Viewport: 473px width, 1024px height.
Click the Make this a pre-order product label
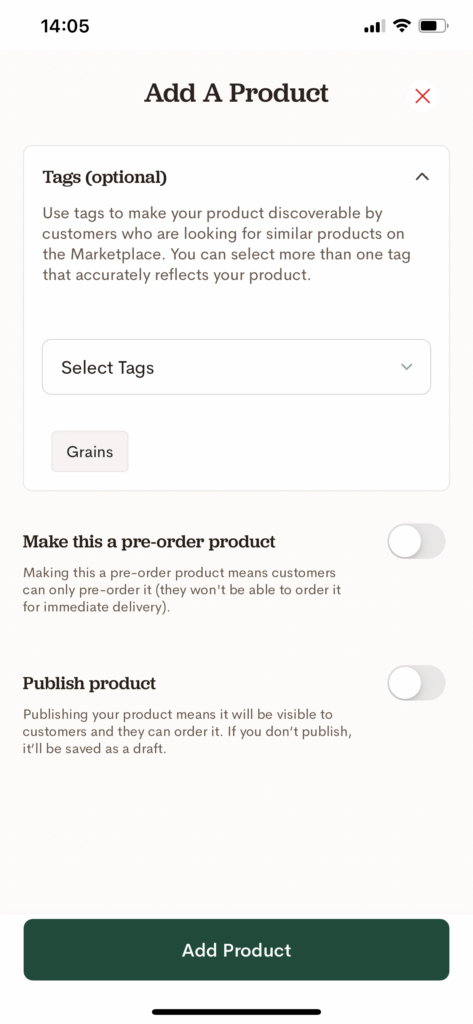[149, 542]
